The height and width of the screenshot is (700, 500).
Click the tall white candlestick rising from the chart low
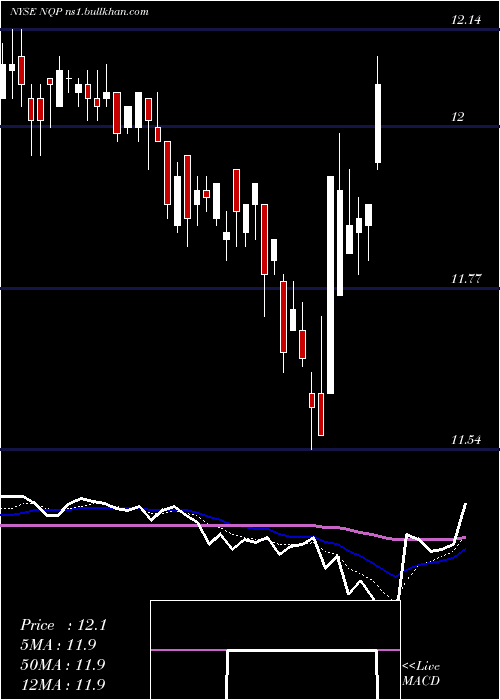tap(331, 285)
